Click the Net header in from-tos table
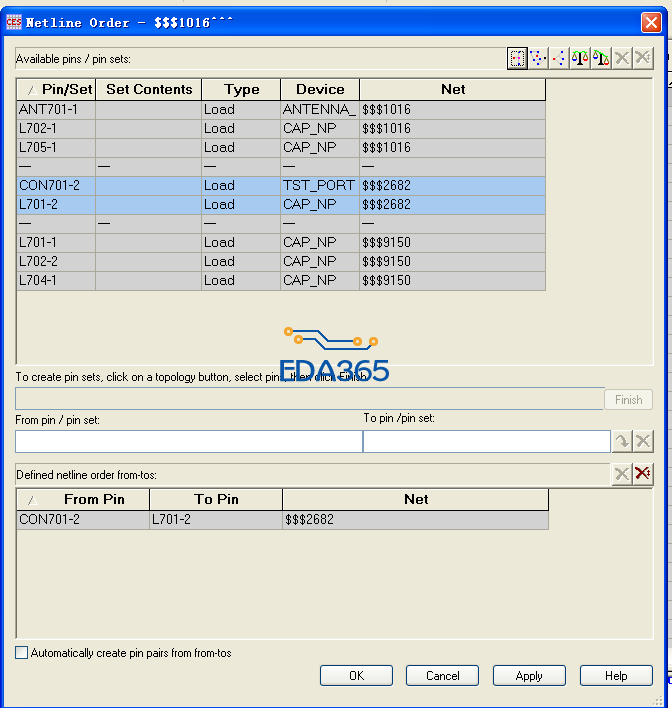672x708 pixels. pyautogui.click(x=415, y=499)
